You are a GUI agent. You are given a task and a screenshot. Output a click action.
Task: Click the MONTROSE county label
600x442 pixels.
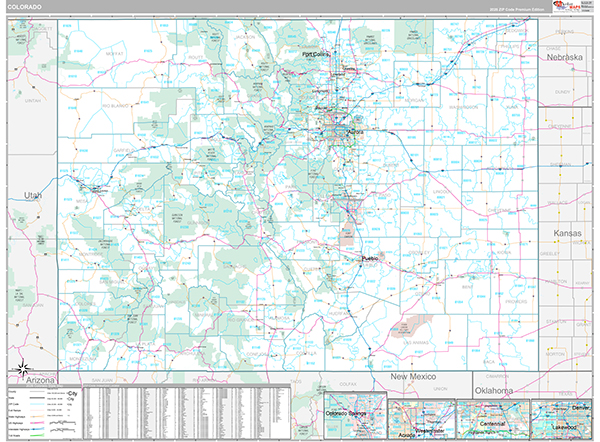click(91, 254)
